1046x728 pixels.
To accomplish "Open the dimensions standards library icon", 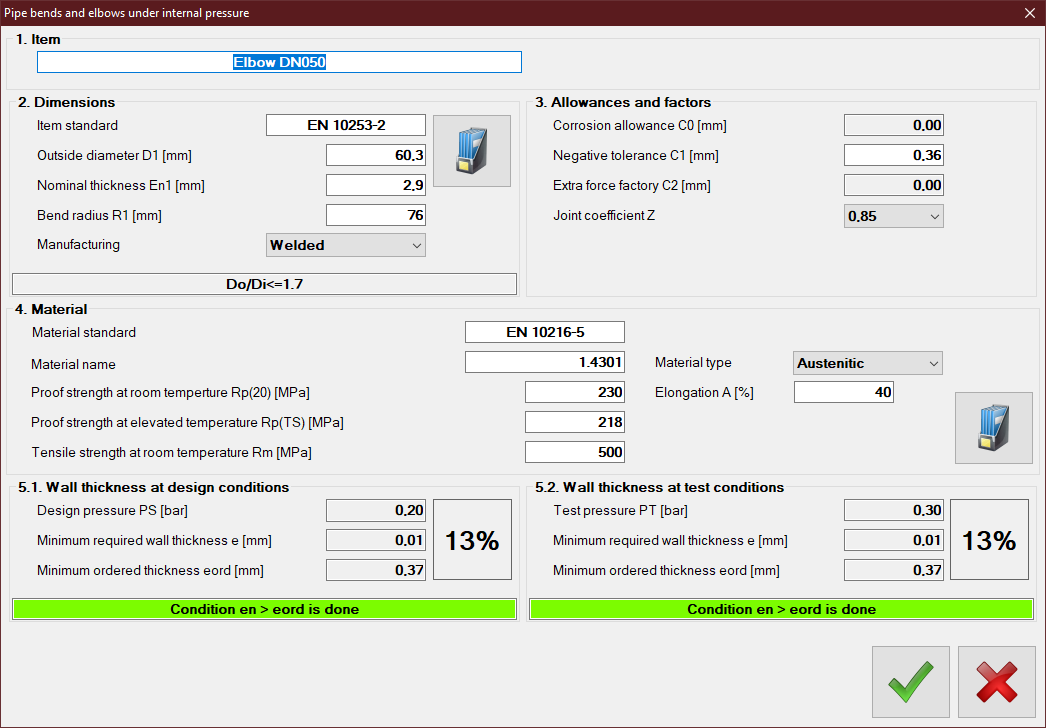I will 471,151.
